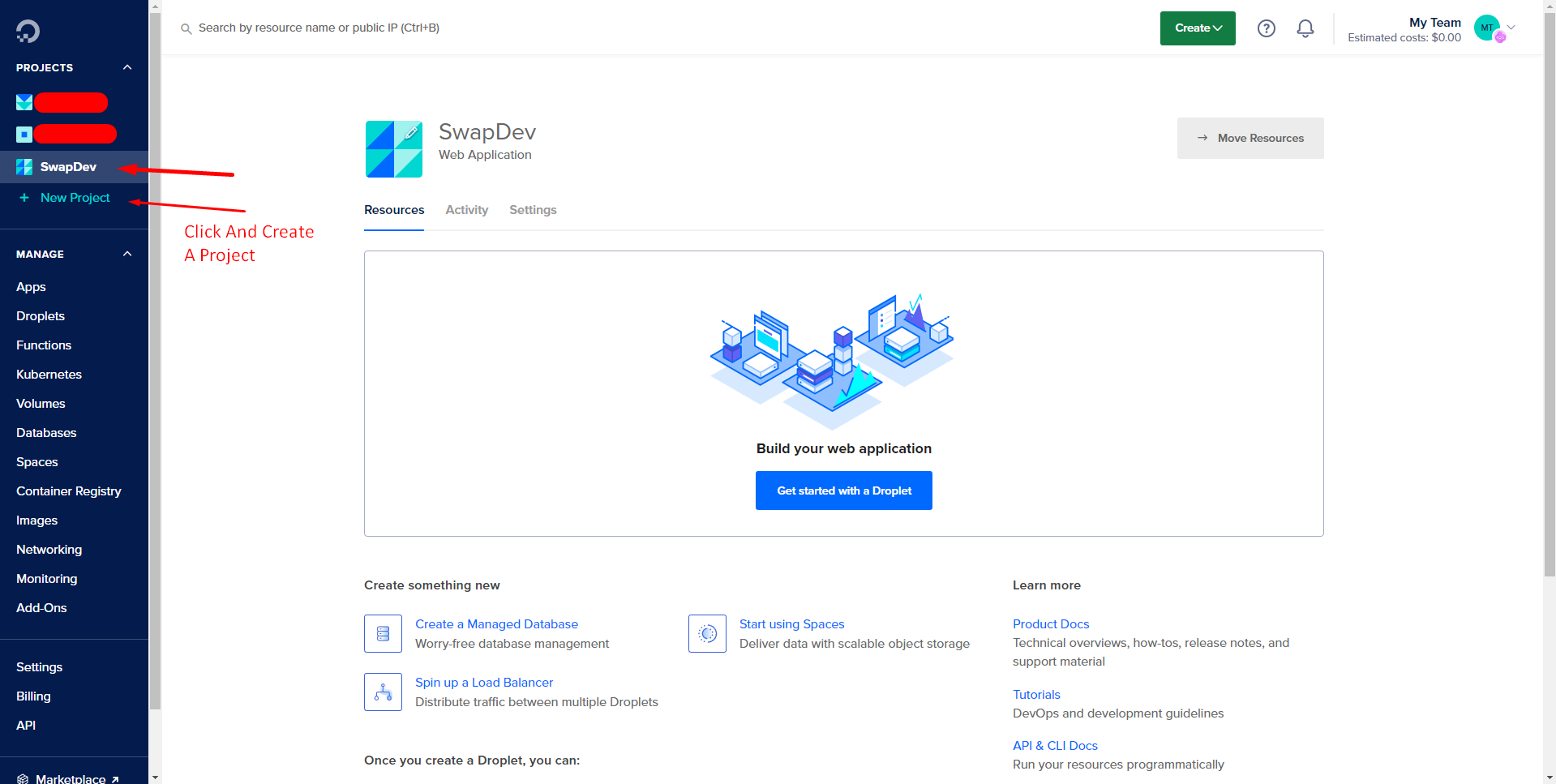The image size is (1556, 784).
Task: Collapse the Projects sidebar section
Action: [x=127, y=67]
